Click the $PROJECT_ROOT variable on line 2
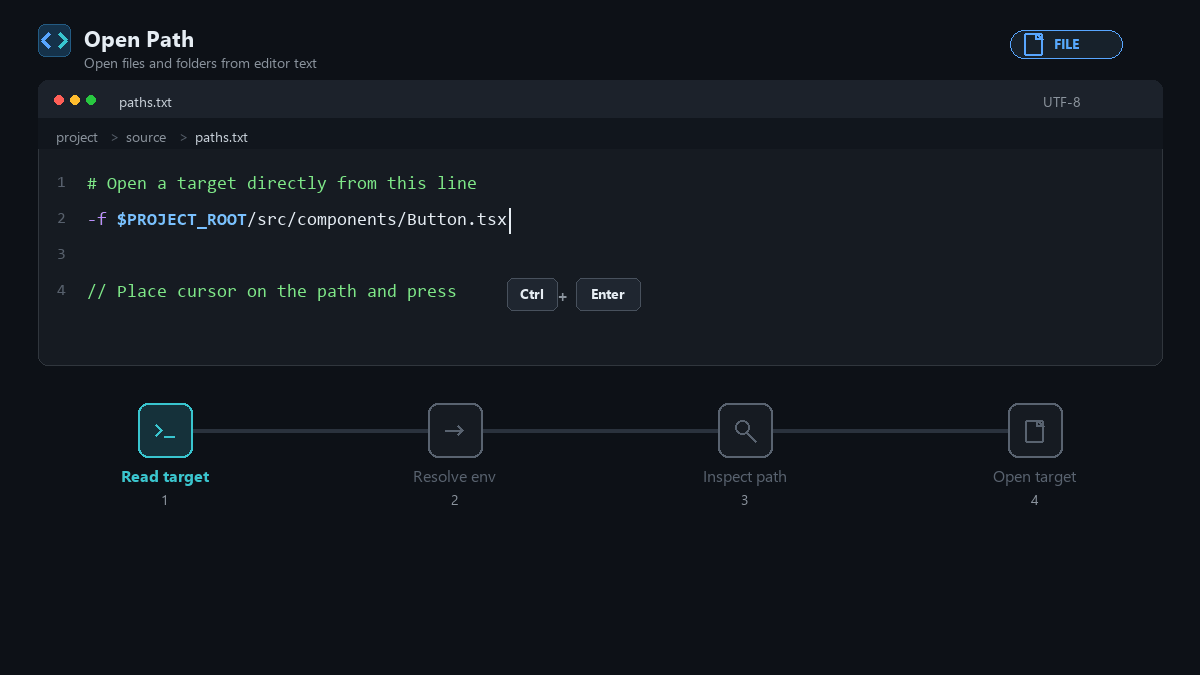 tap(182, 219)
